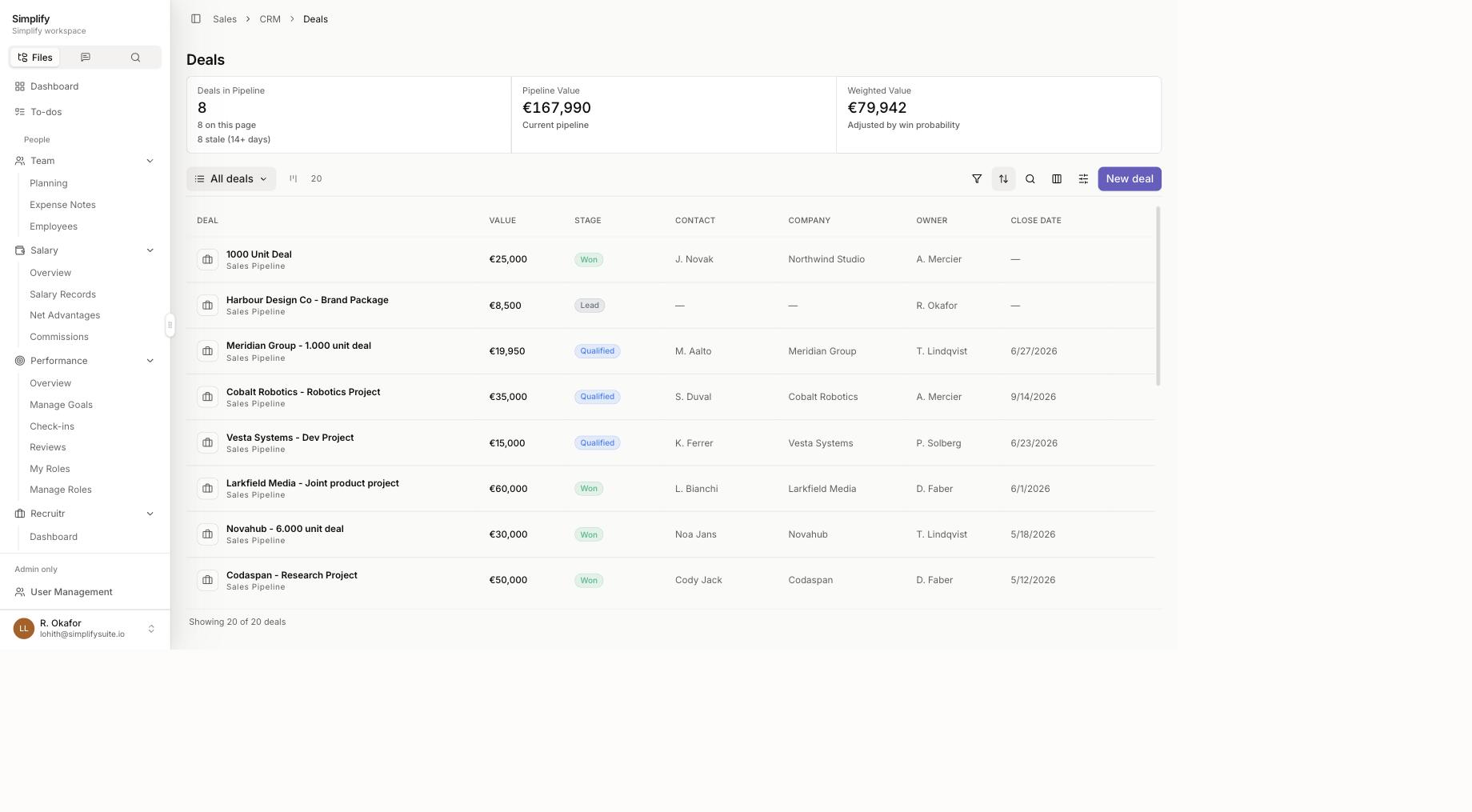
Task: Open My Roles page
Action: click(x=50, y=469)
